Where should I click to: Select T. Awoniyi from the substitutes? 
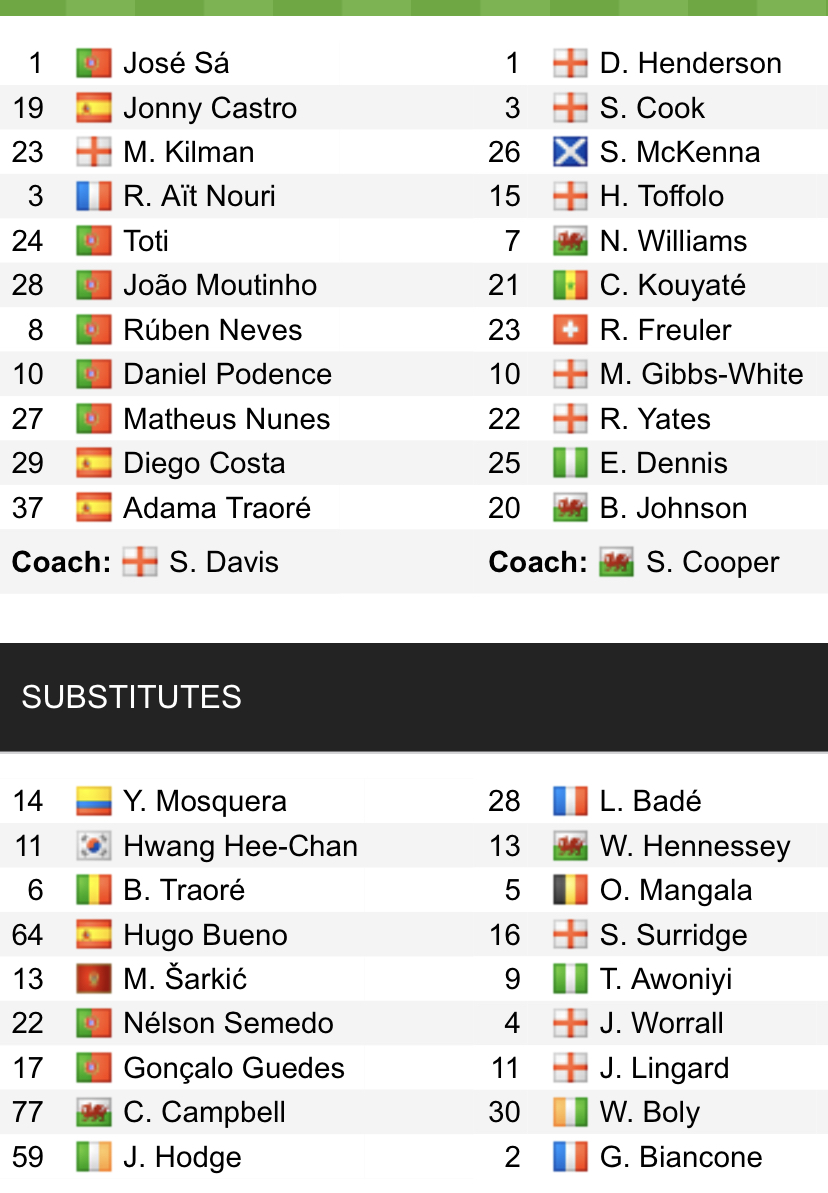point(666,979)
